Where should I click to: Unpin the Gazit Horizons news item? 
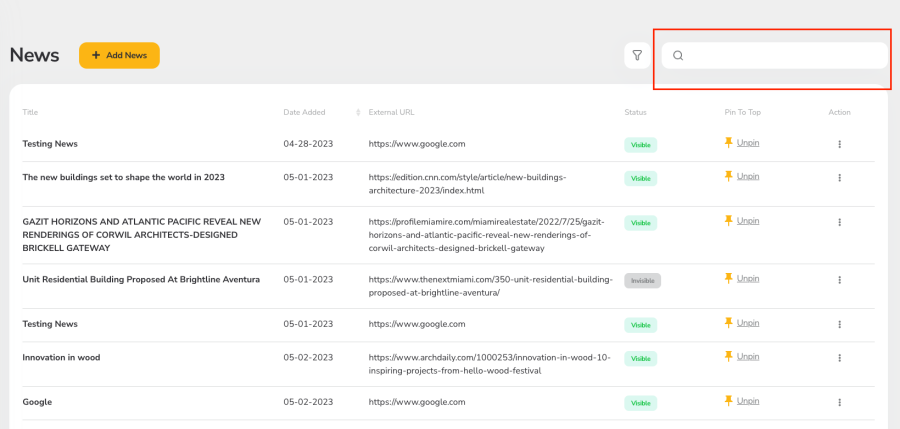pos(747,220)
